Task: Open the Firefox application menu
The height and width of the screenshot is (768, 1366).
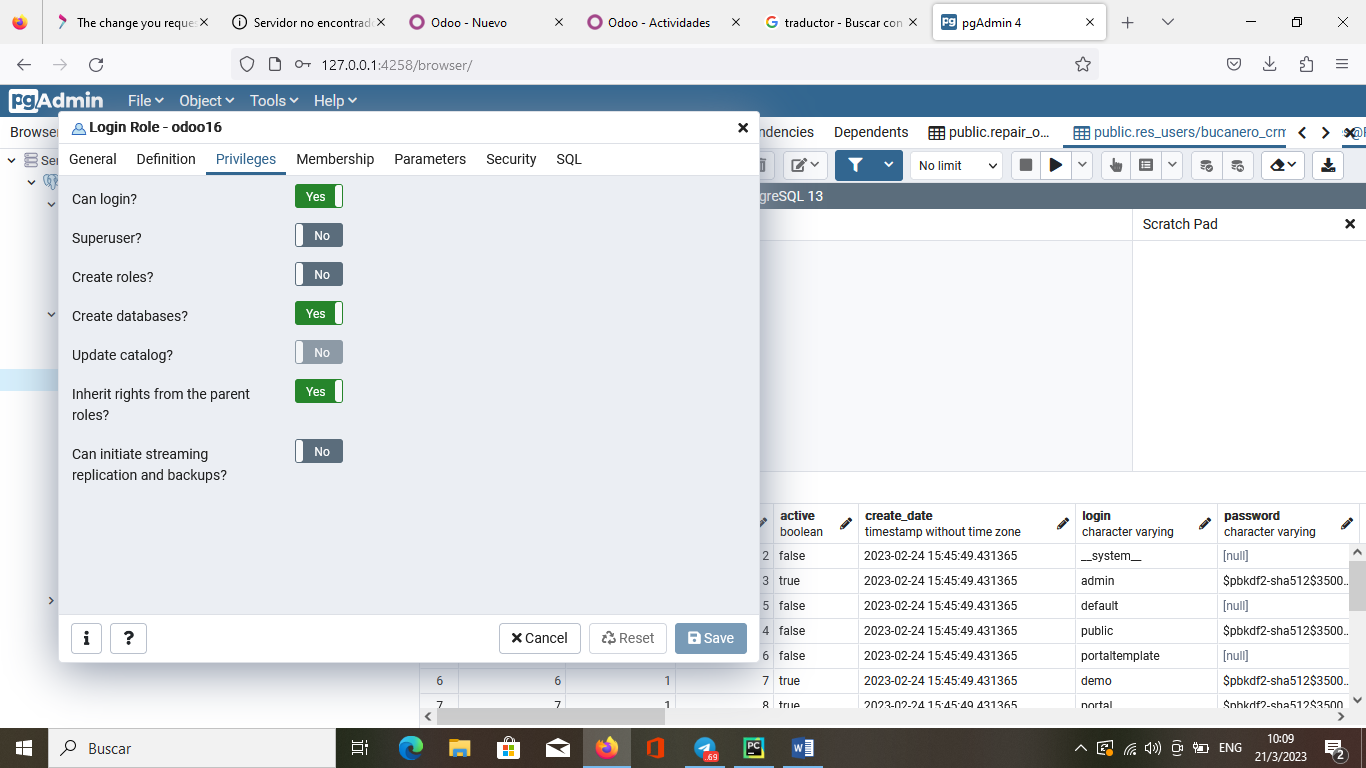Action: [1342, 64]
